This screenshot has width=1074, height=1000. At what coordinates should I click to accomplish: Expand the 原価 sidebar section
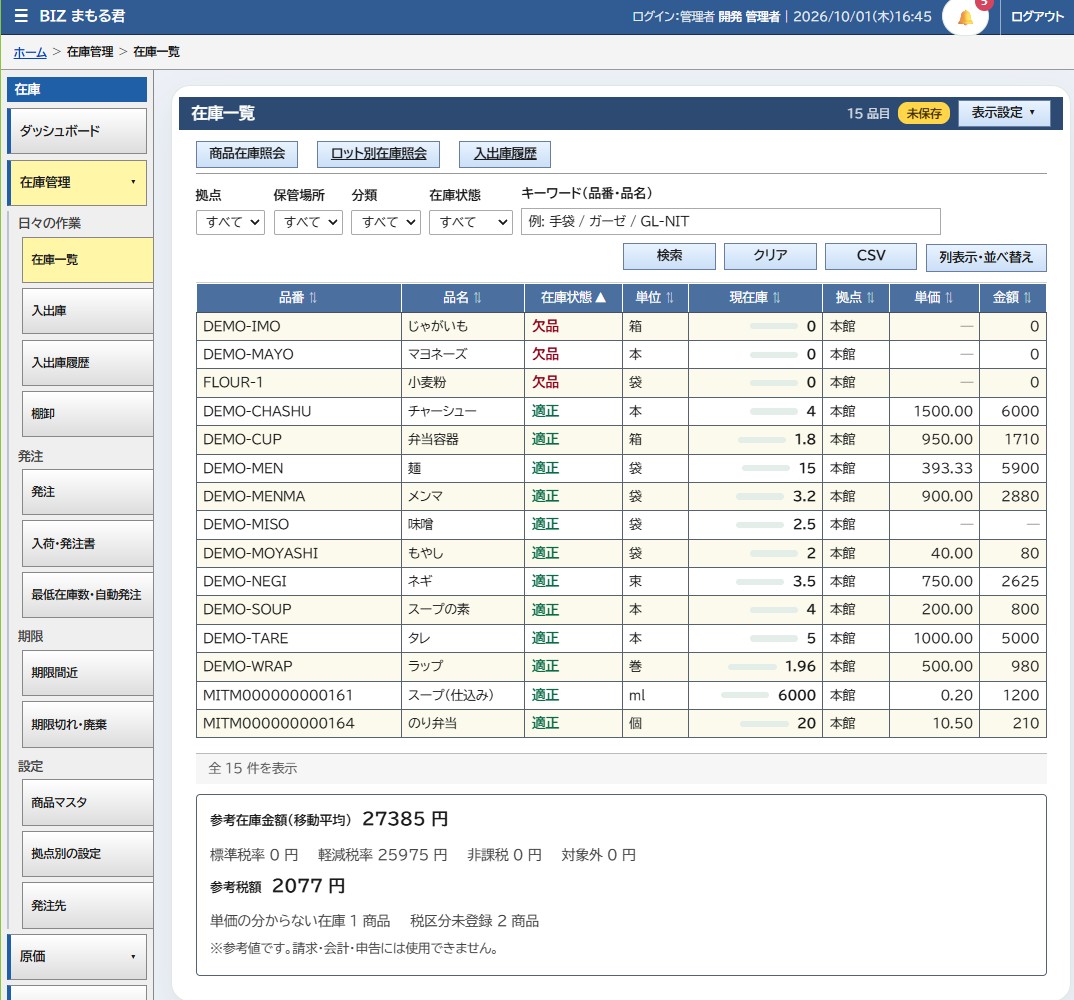pyautogui.click(x=77, y=957)
